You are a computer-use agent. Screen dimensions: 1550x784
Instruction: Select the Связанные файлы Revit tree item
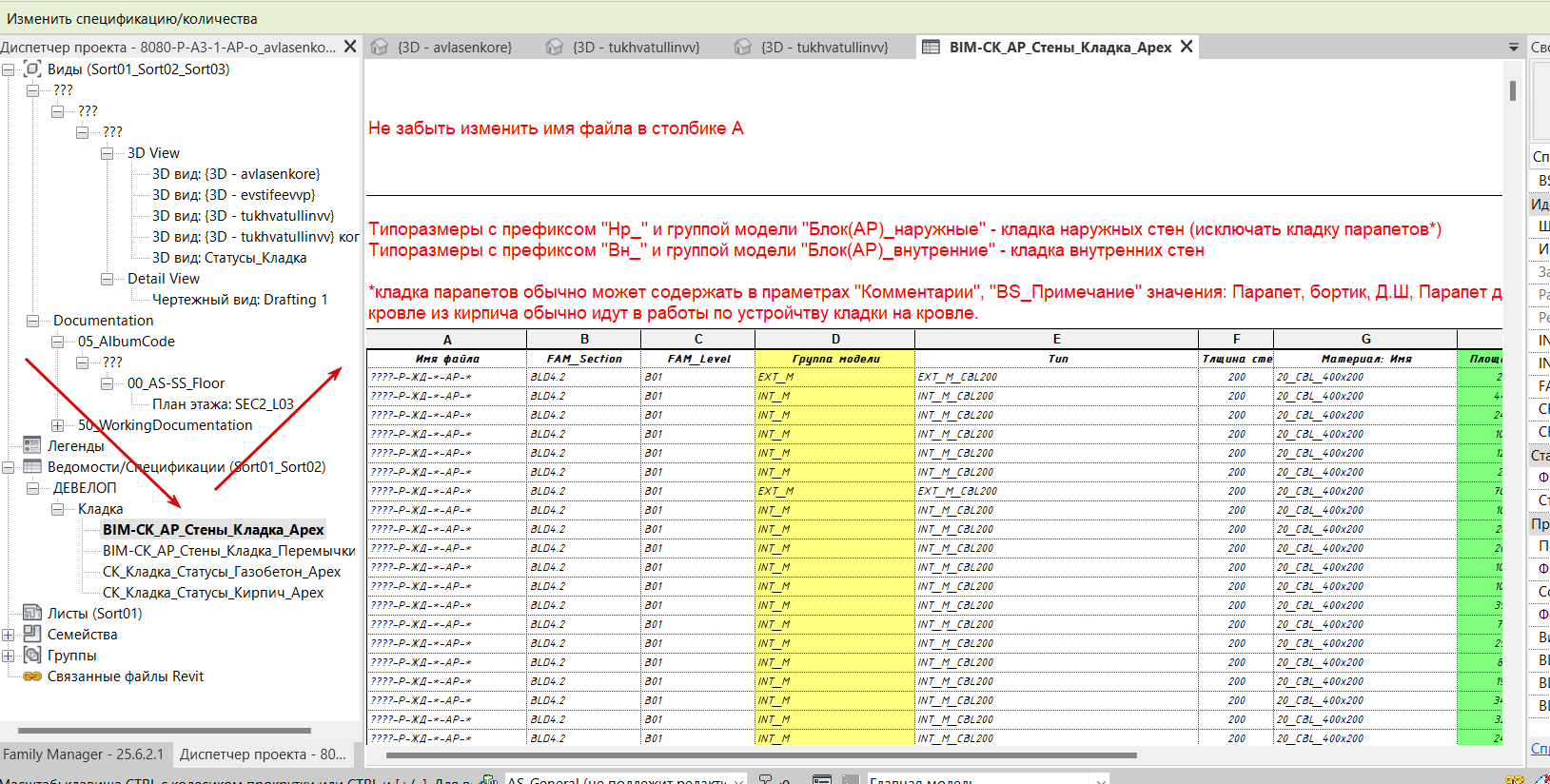coord(126,676)
